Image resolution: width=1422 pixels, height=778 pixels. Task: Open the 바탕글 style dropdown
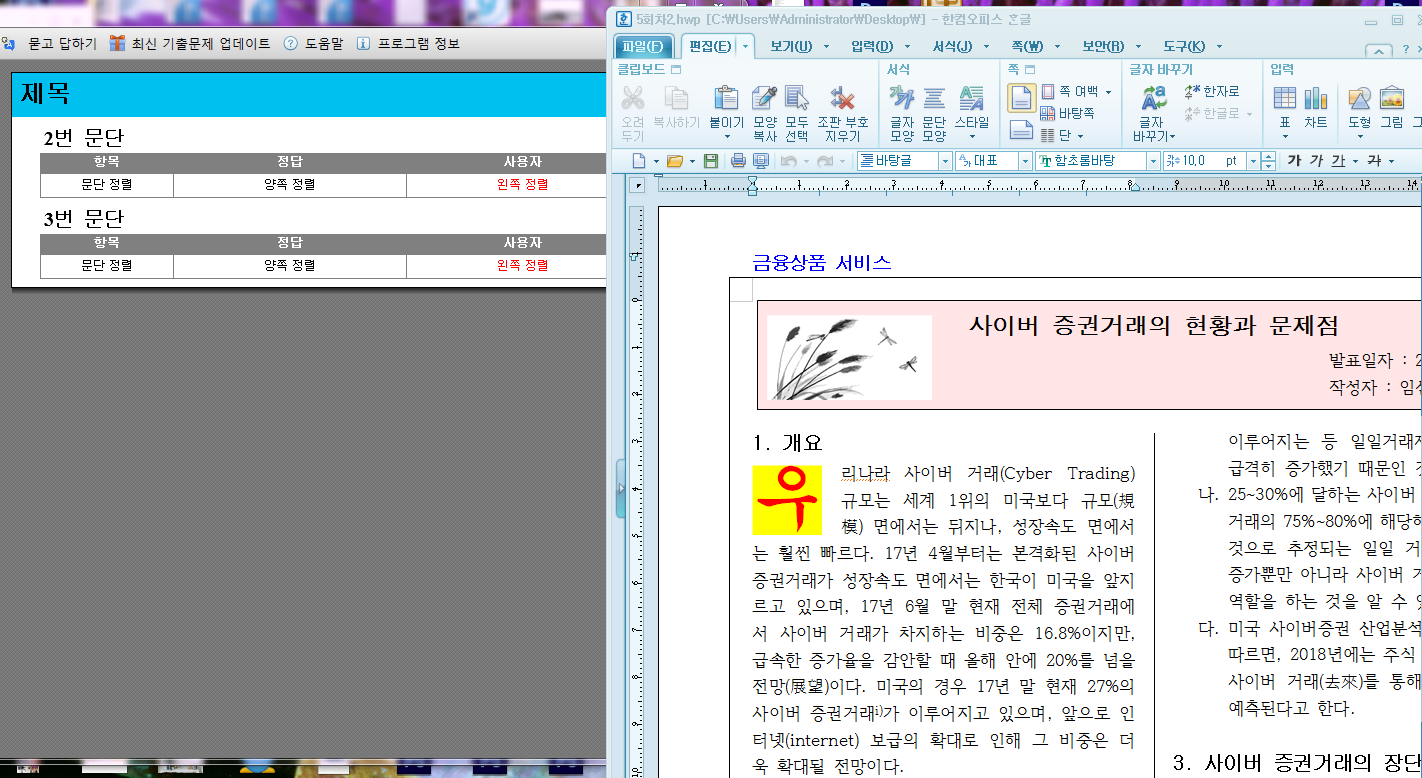pos(944,161)
